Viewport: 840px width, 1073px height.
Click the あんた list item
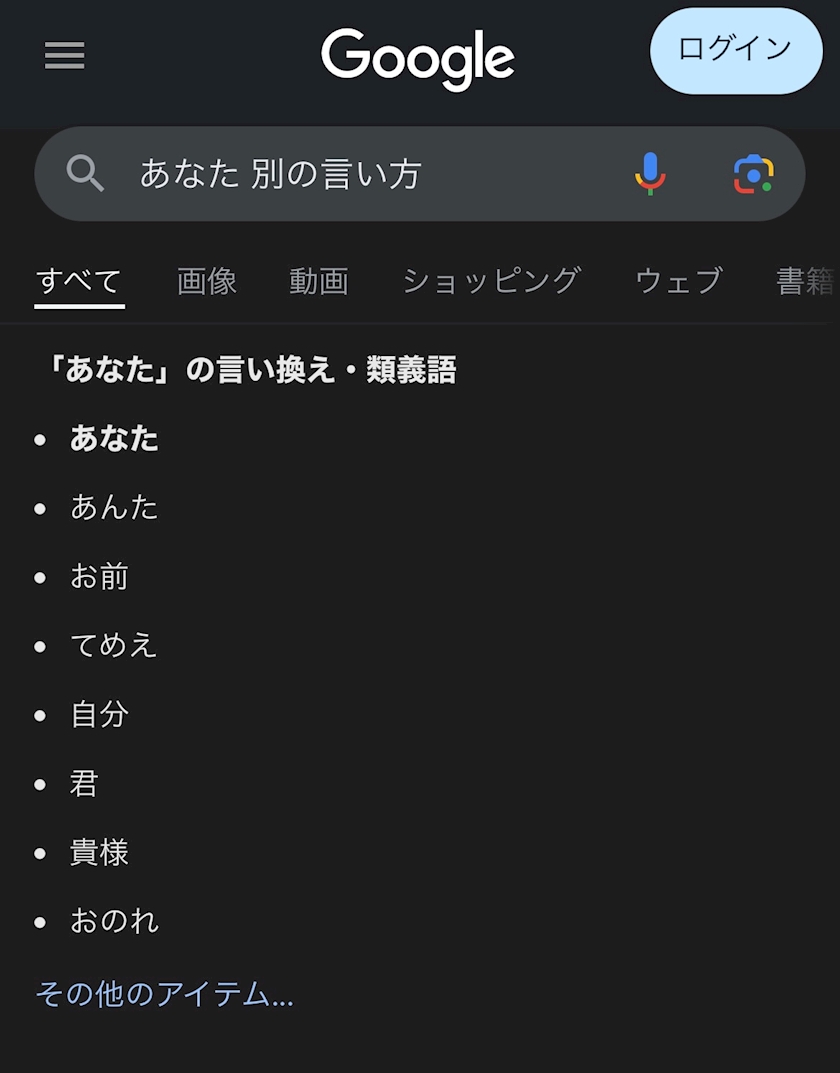click(x=114, y=508)
